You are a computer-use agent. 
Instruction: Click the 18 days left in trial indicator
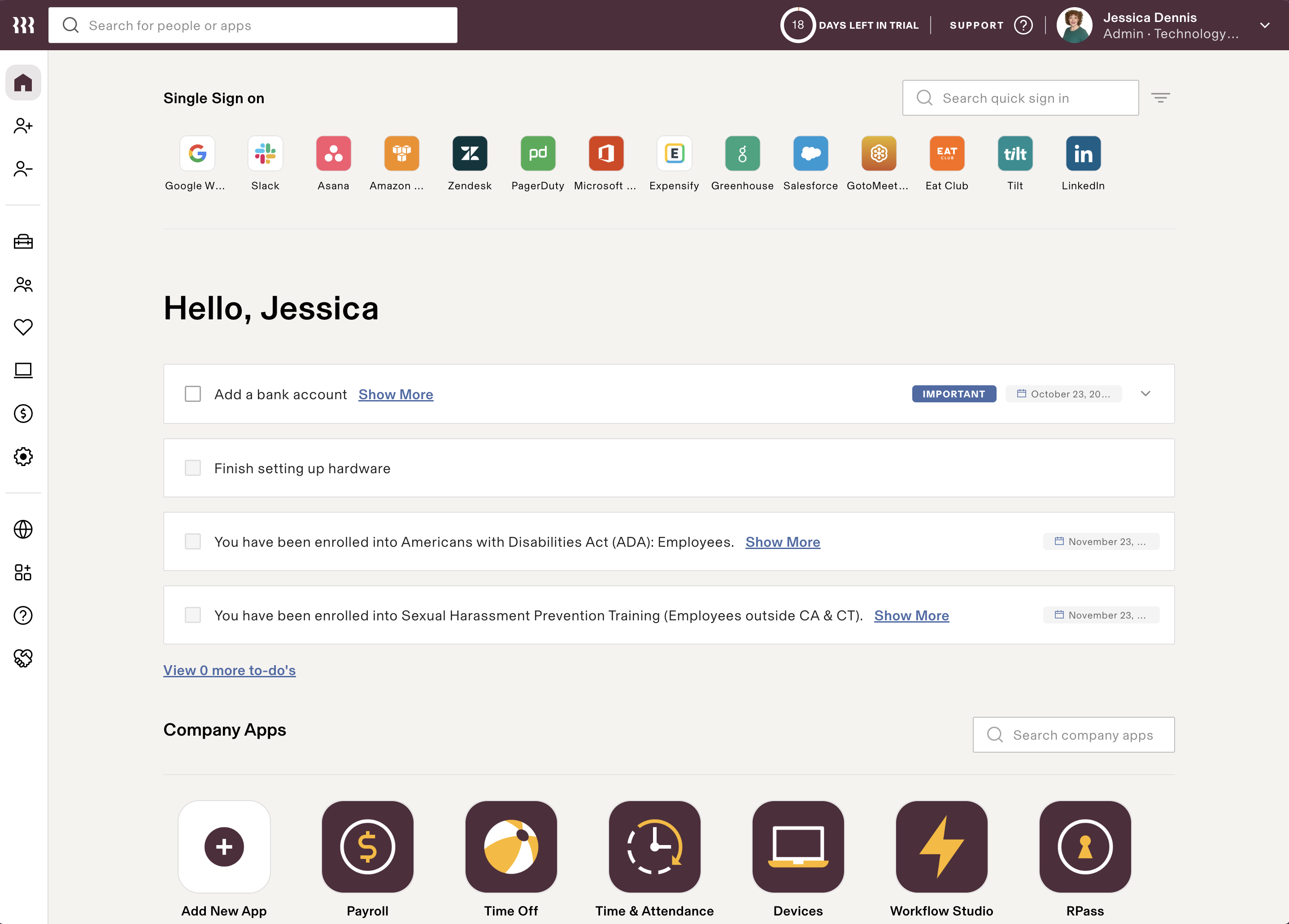tap(849, 25)
